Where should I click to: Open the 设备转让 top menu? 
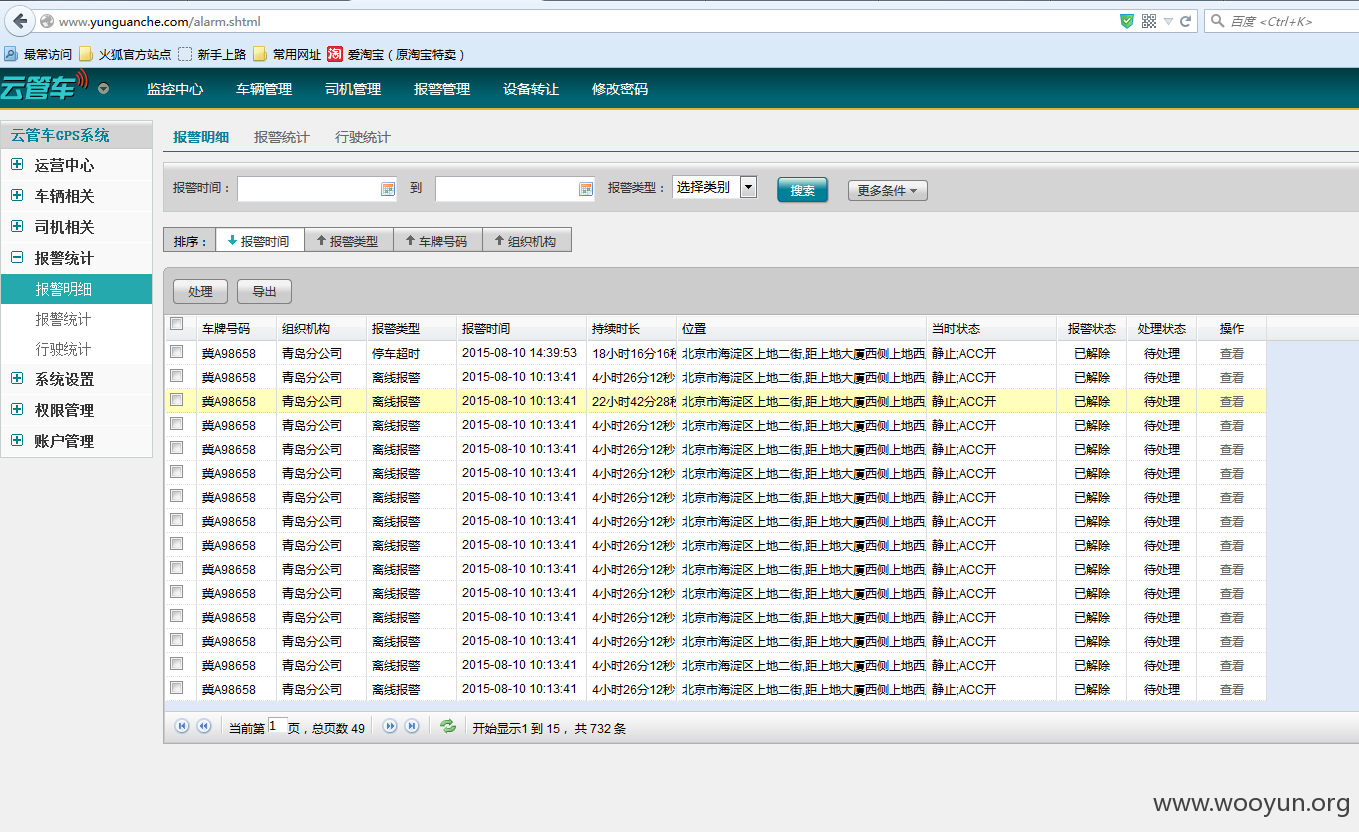tap(531, 89)
